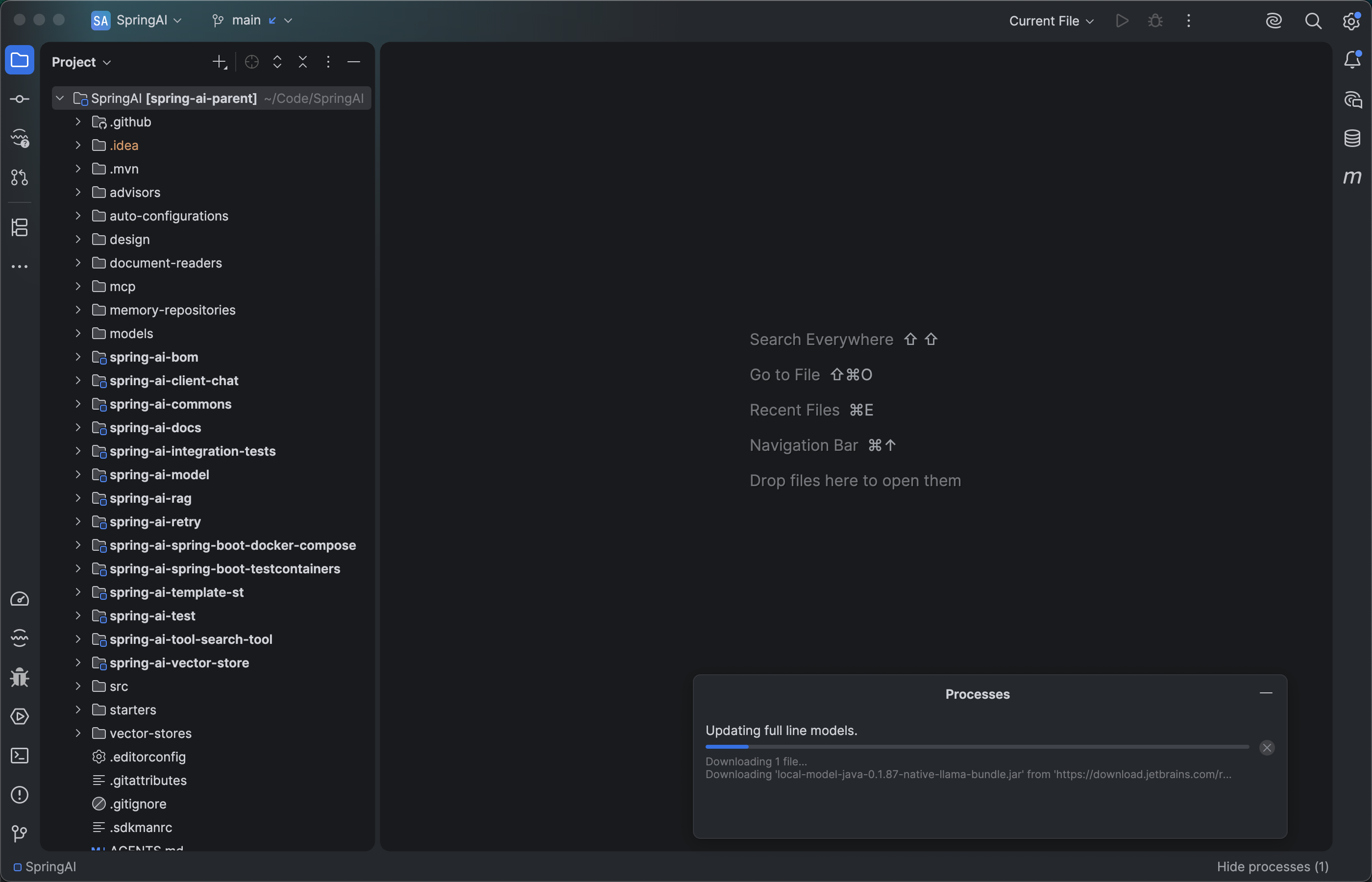Open the Current File run configuration dropdown

point(1052,21)
